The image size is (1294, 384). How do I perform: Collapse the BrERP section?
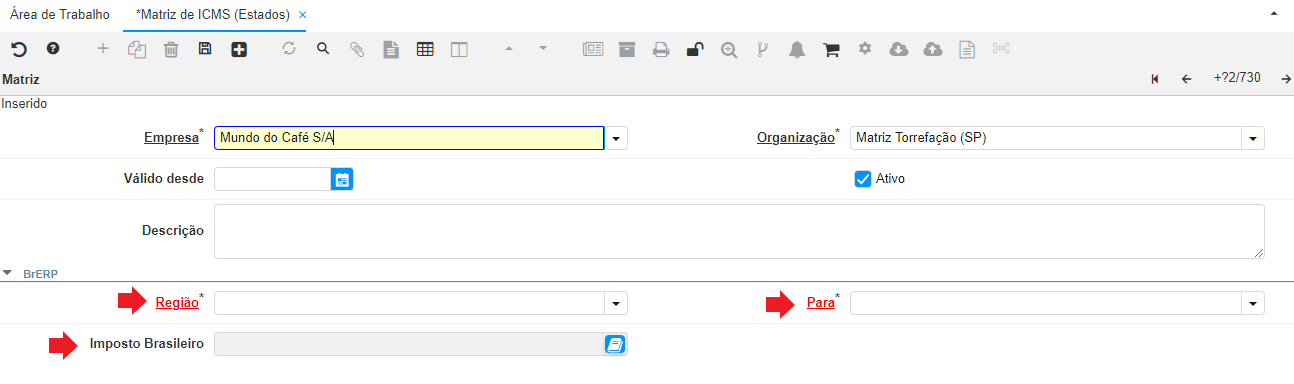(x=8, y=272)
